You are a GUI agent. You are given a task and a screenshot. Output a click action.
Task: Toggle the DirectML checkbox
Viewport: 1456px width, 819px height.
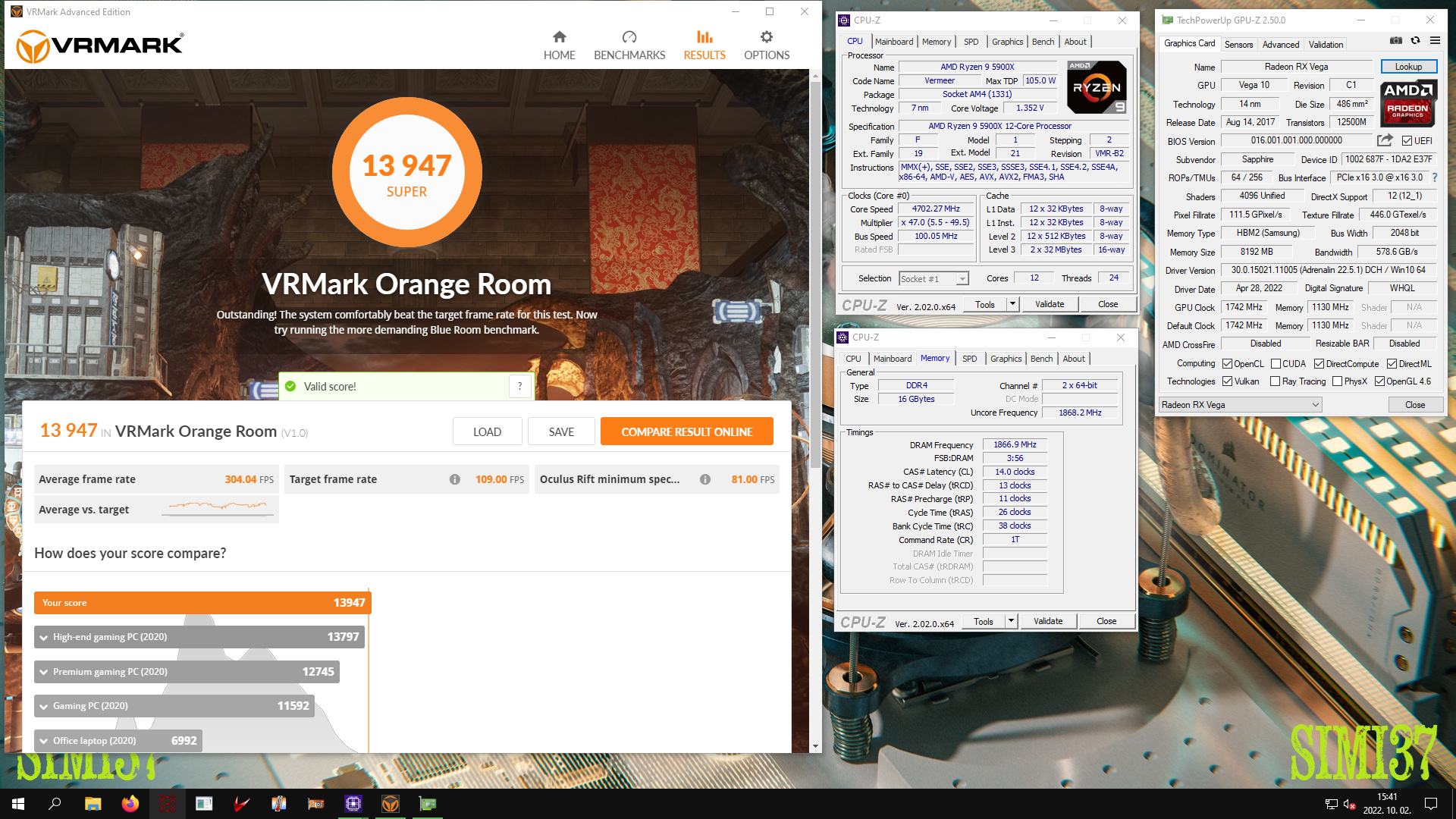coord(1392,364)
